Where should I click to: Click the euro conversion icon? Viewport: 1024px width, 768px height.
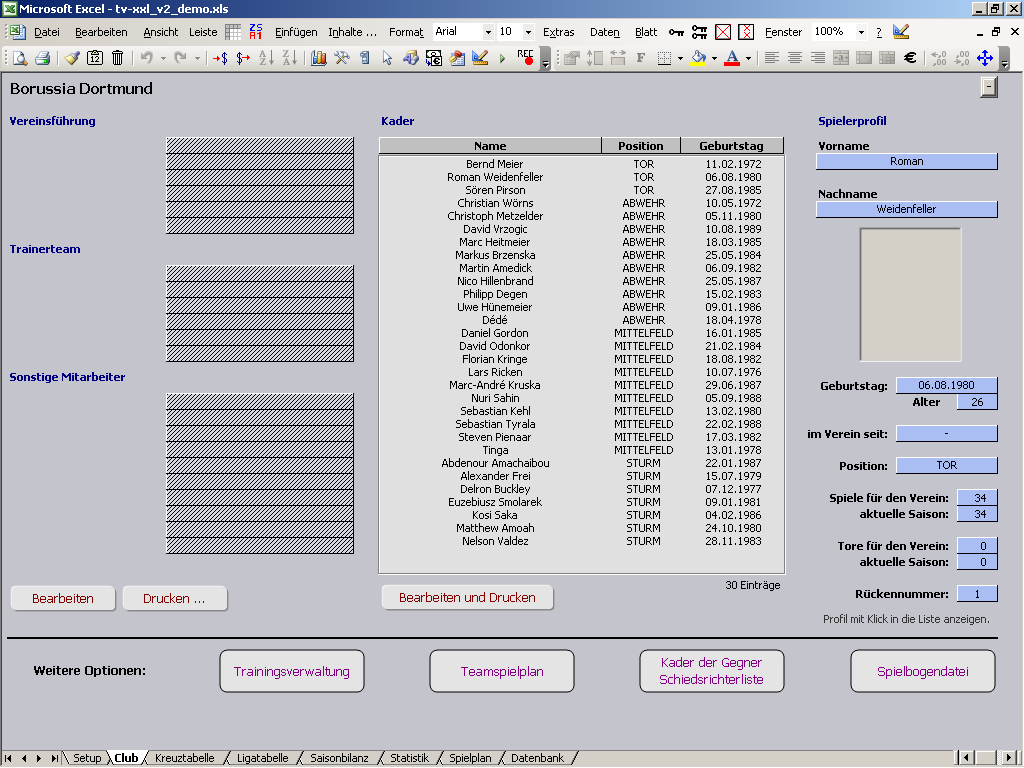click(x=434, y=58)
